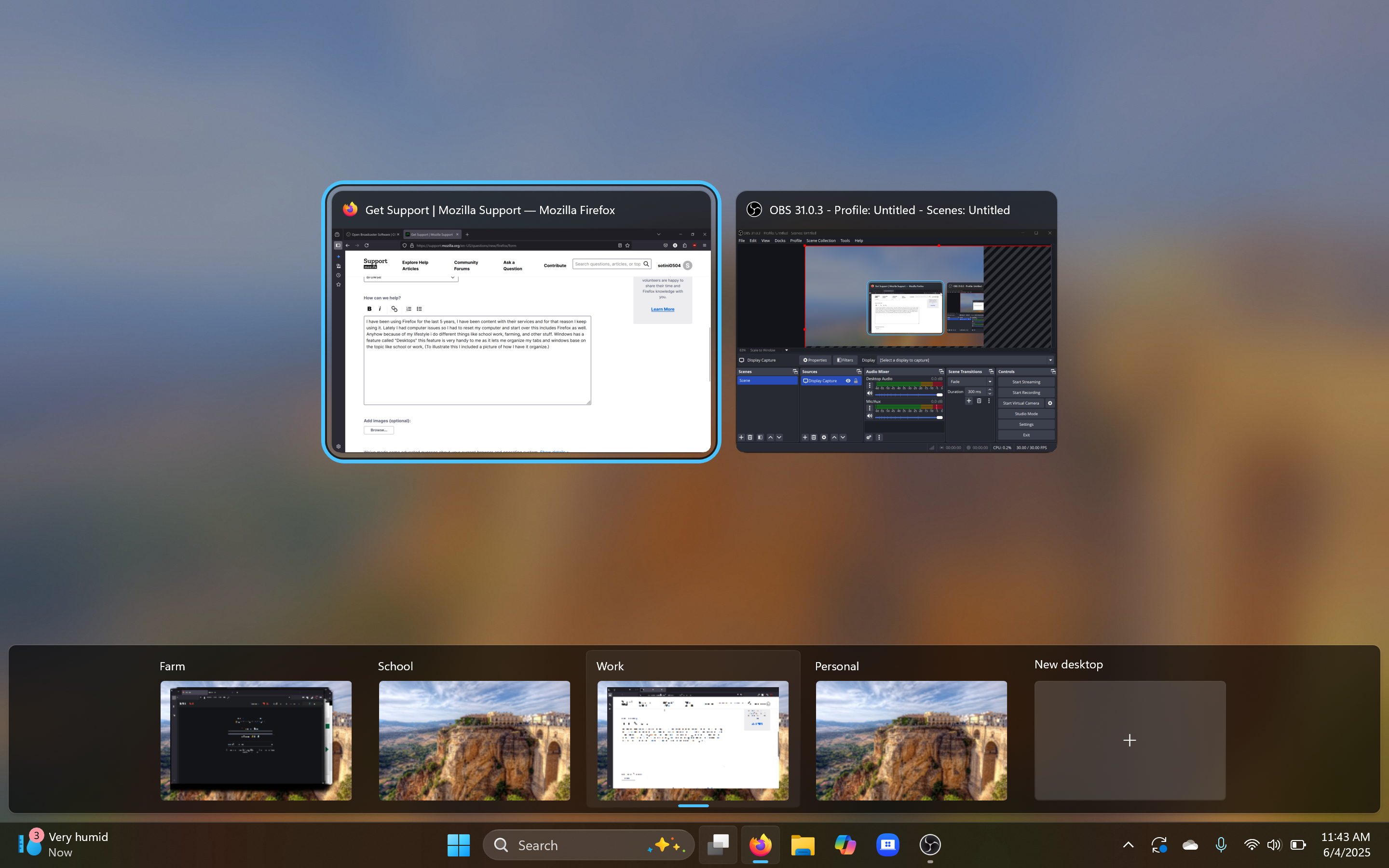The width and height of the screenshot is (1389, 868).
Task: Toggle Display Capture visibility eye in OBS
Action: pyautogui.click(x=848, y=380)
